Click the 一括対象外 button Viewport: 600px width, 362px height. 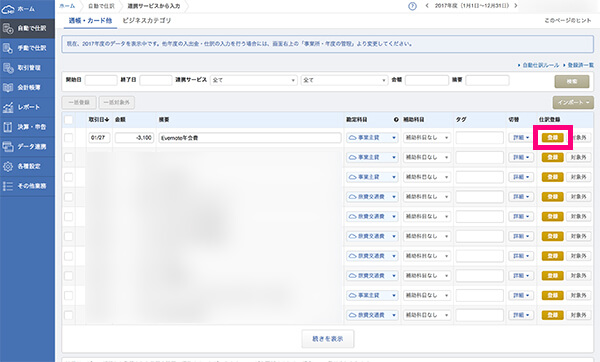point(117,103)
